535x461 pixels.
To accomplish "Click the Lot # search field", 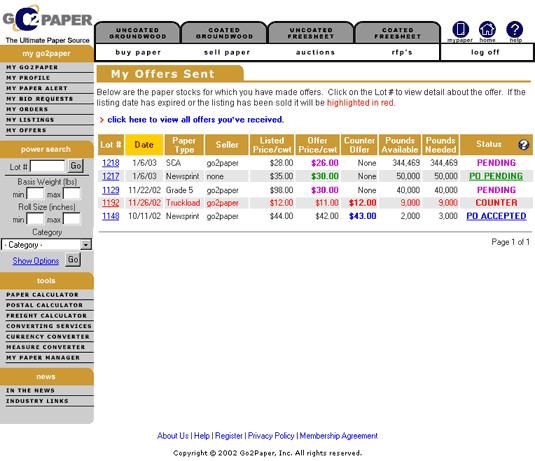I will point(48,166).
